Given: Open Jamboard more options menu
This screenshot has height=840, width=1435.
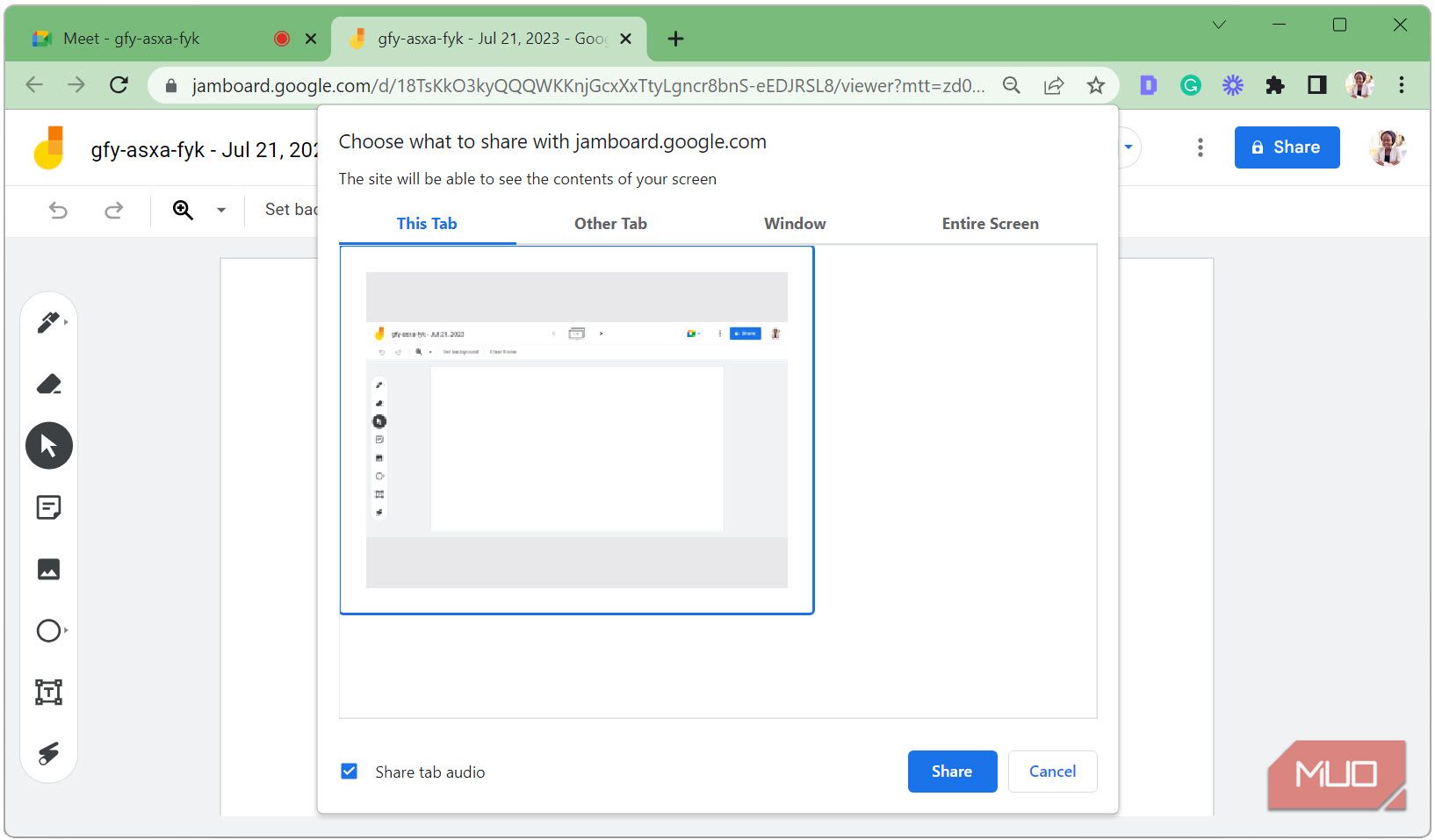Looking at the screenshot, I should coord(1200,147).
